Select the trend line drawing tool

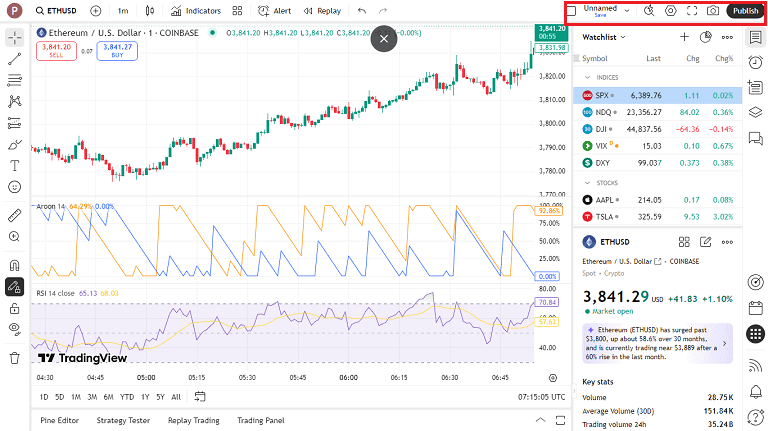point(15,59)
